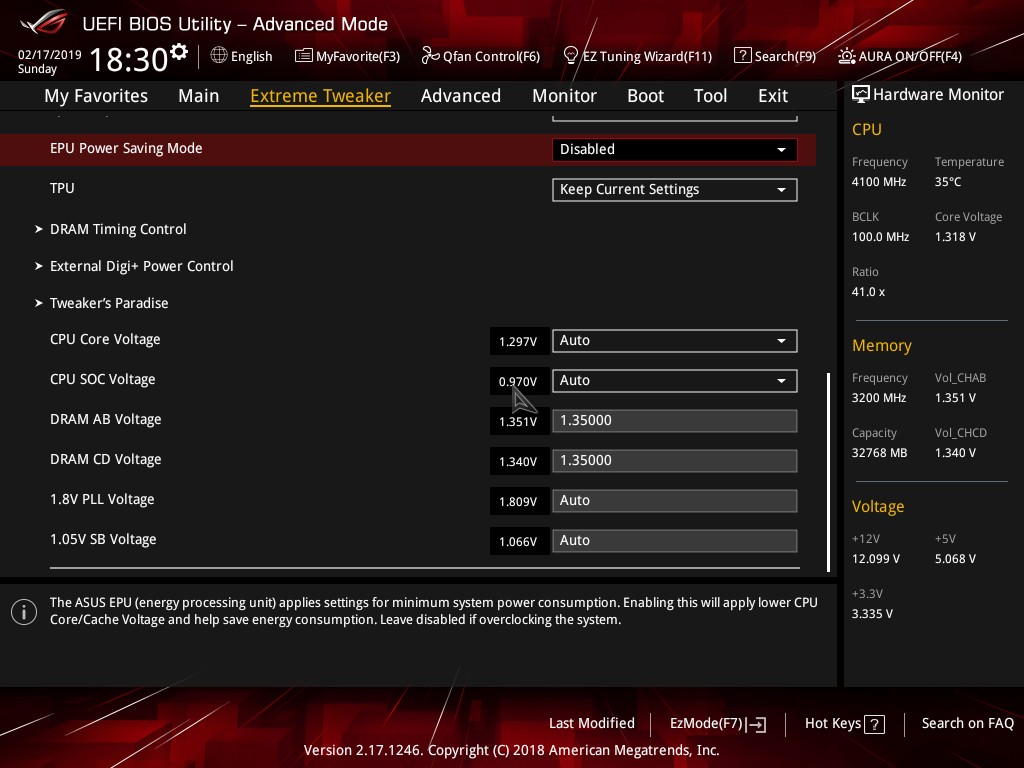Open the TPU Keep Current Settings dropdown
This screenshot has height=768, width=1024.
pos(674,190)
